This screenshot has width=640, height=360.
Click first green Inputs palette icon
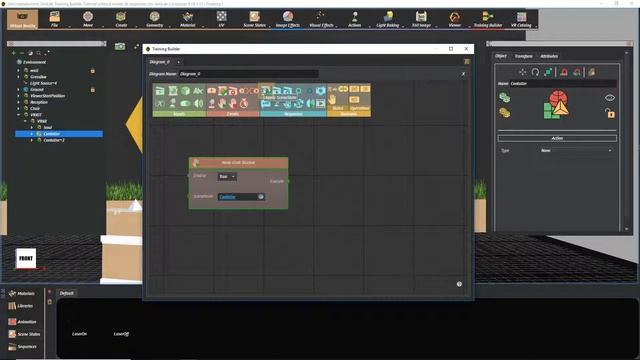point(160,91)
